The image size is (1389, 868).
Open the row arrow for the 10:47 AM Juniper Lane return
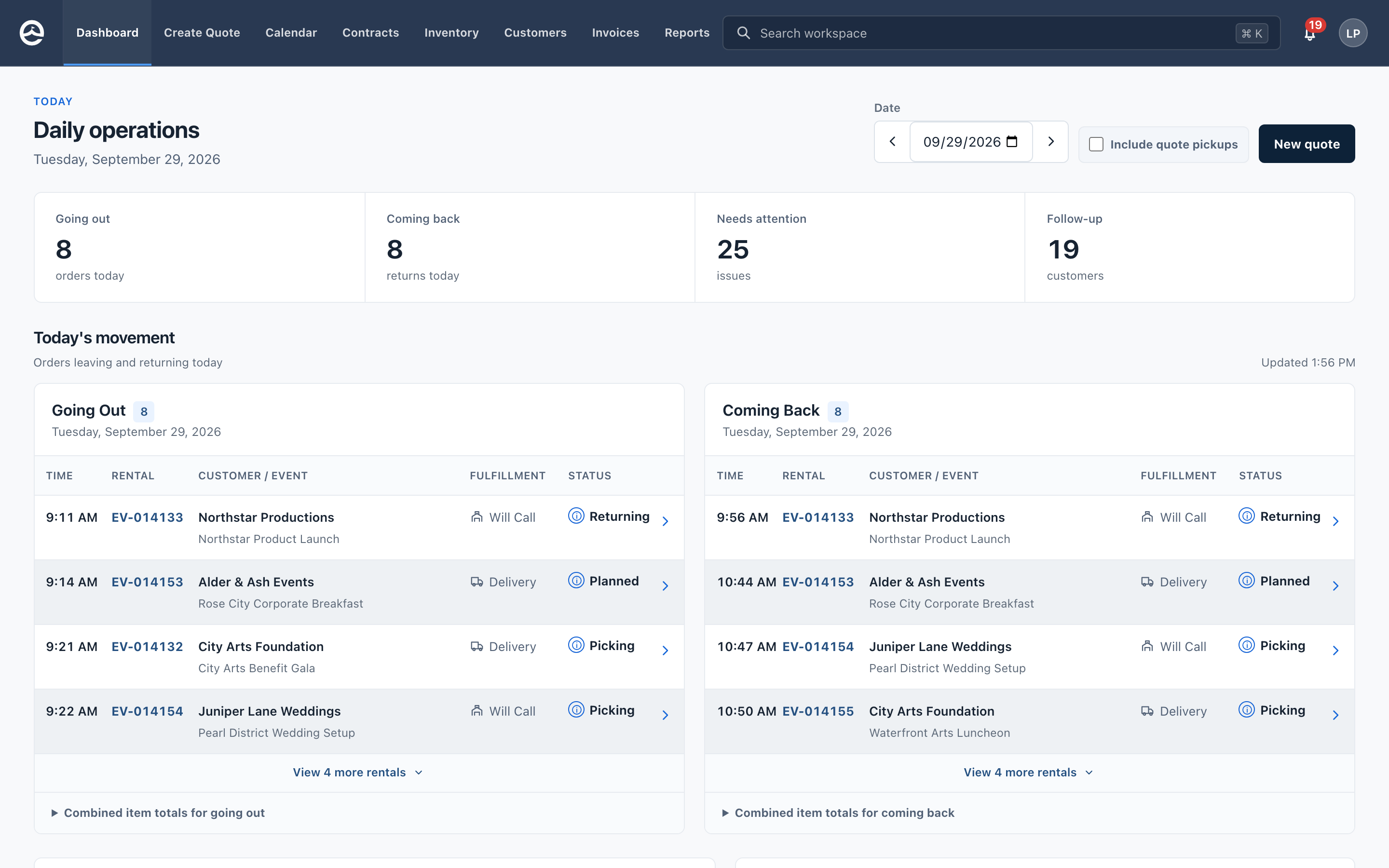tap(1335, 651)
